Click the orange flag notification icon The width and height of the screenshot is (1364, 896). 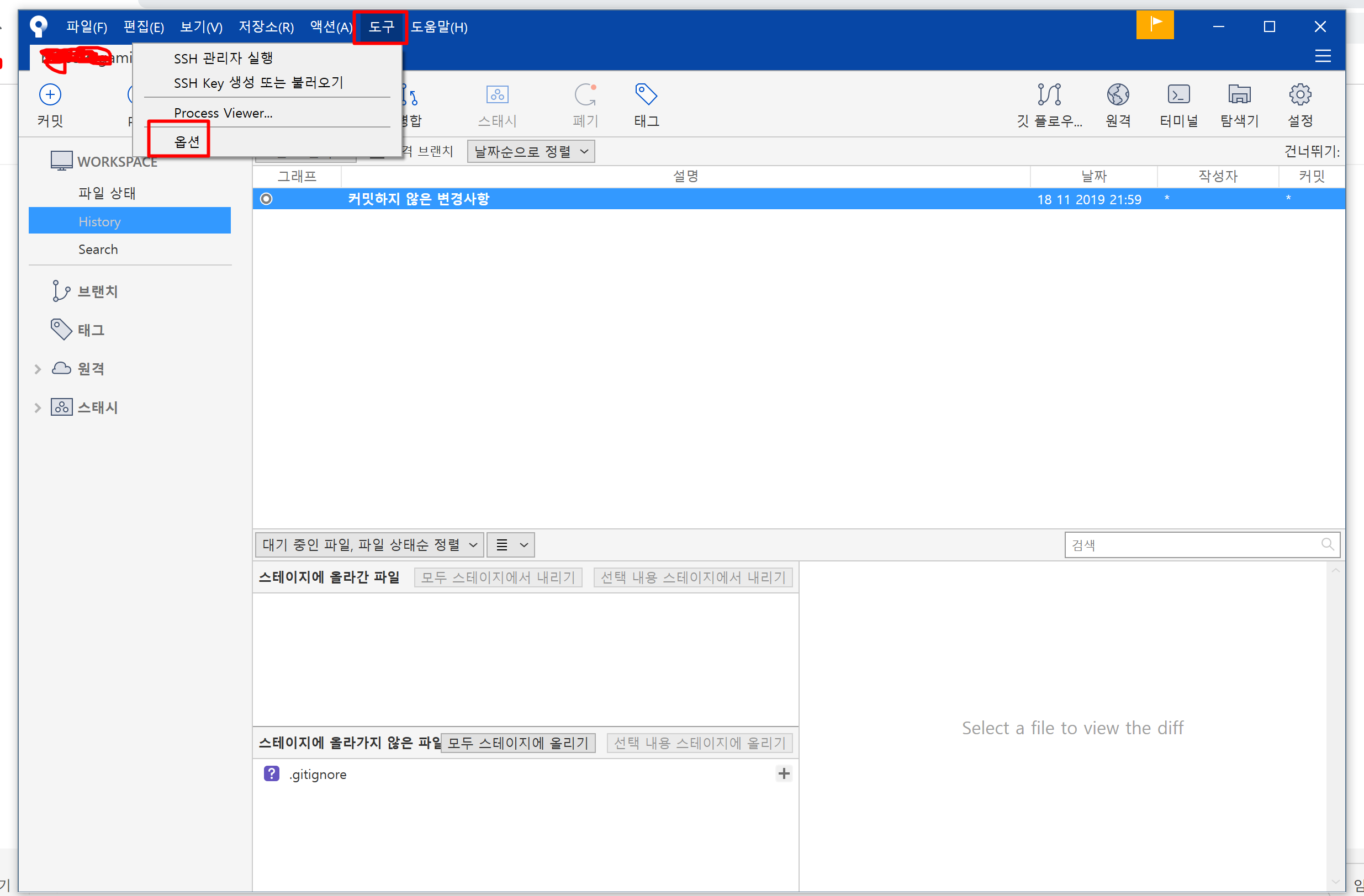(1155, 25)
